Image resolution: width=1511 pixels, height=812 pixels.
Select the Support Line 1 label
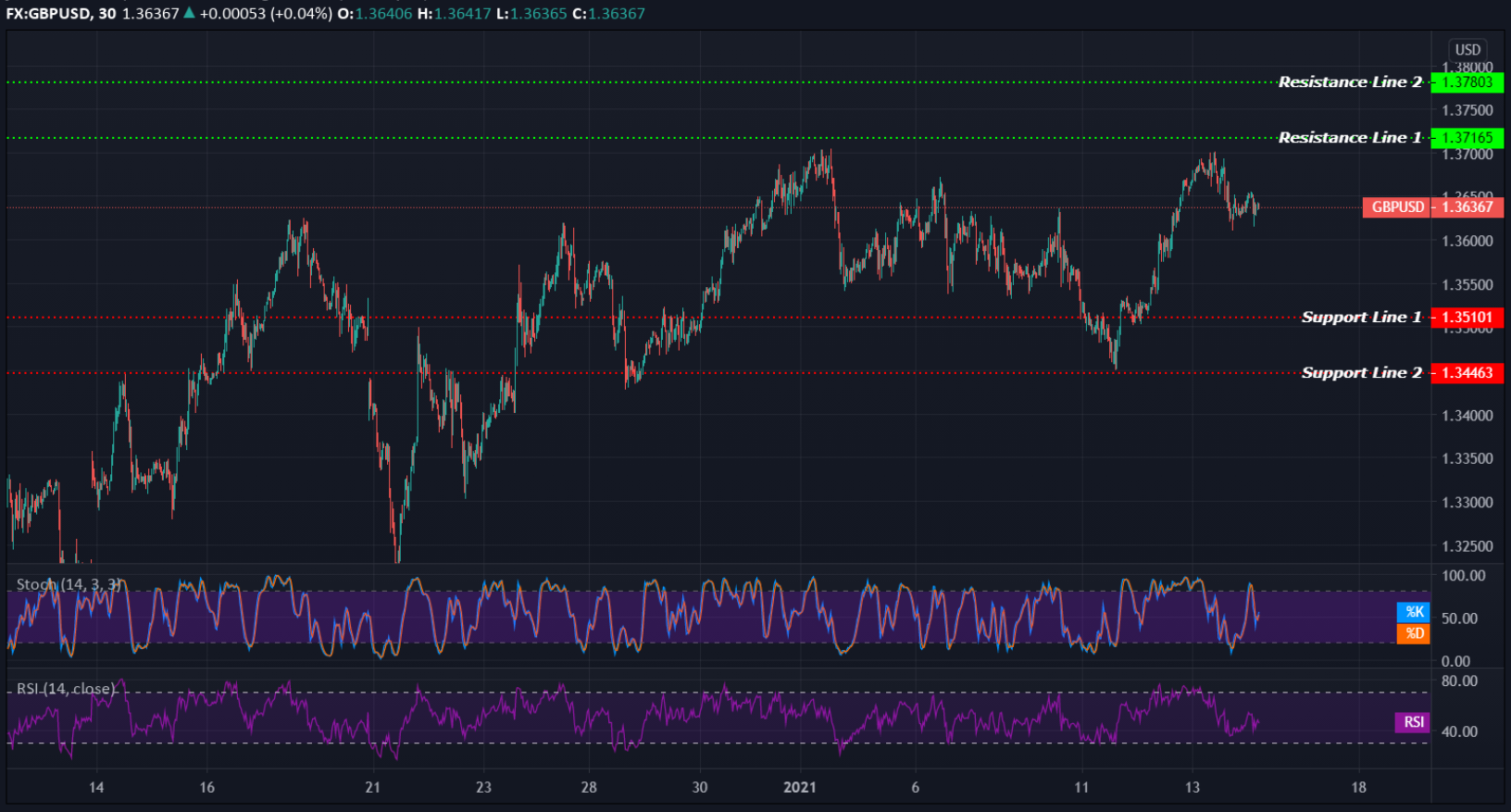click(1361, 318)
